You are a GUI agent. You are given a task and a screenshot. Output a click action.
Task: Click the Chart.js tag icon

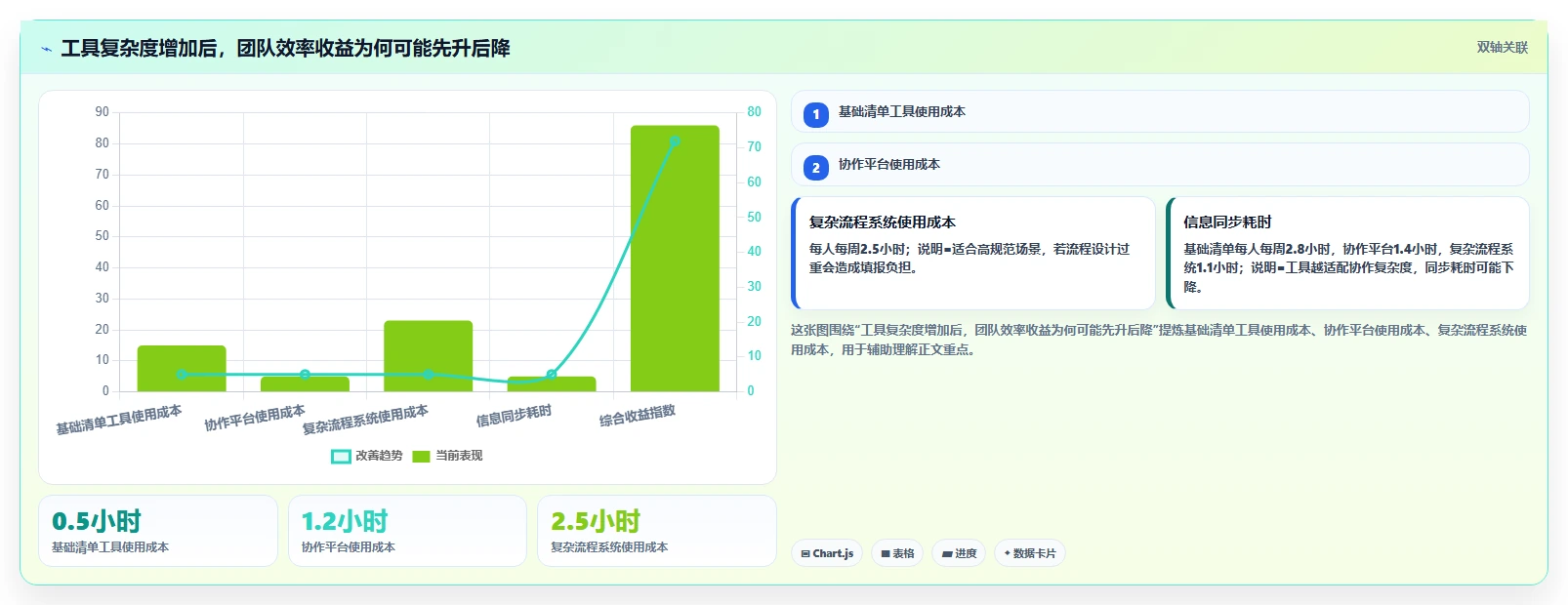[805, 553]
